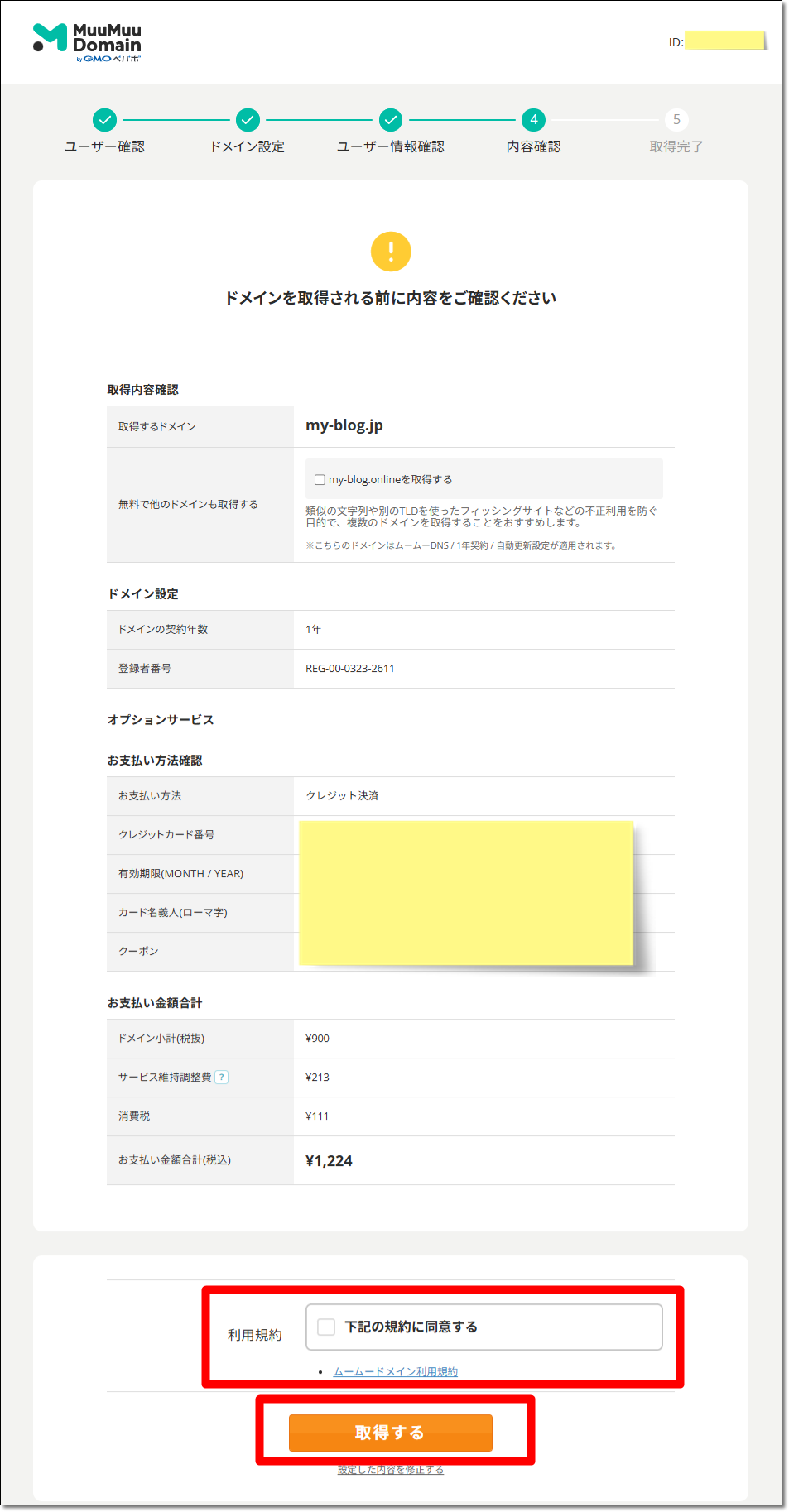The height and width of the screenshot is (1512, 789).
Task: Click the サービス維持調整費 help question icon
Action: click(x=222, y=1078)
